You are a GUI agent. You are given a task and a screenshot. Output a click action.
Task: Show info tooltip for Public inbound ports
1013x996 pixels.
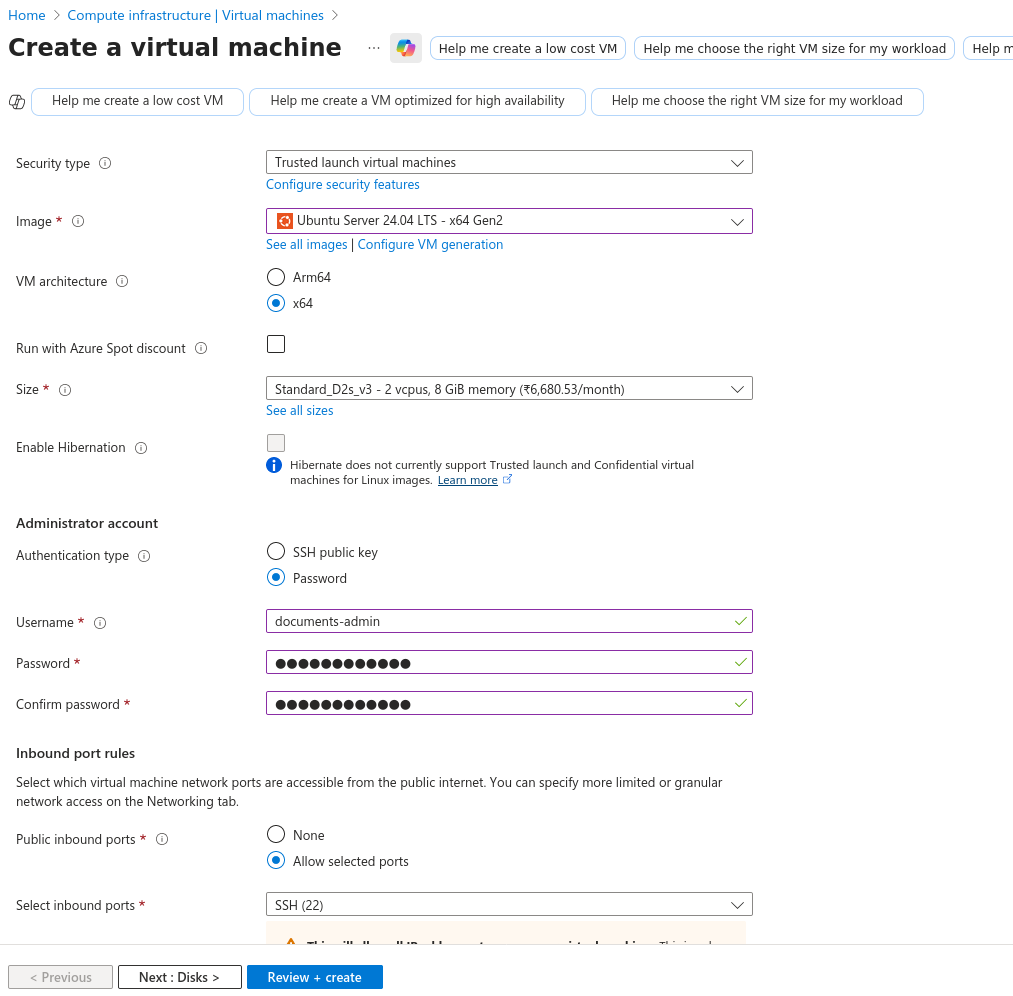tap(162, 839)
